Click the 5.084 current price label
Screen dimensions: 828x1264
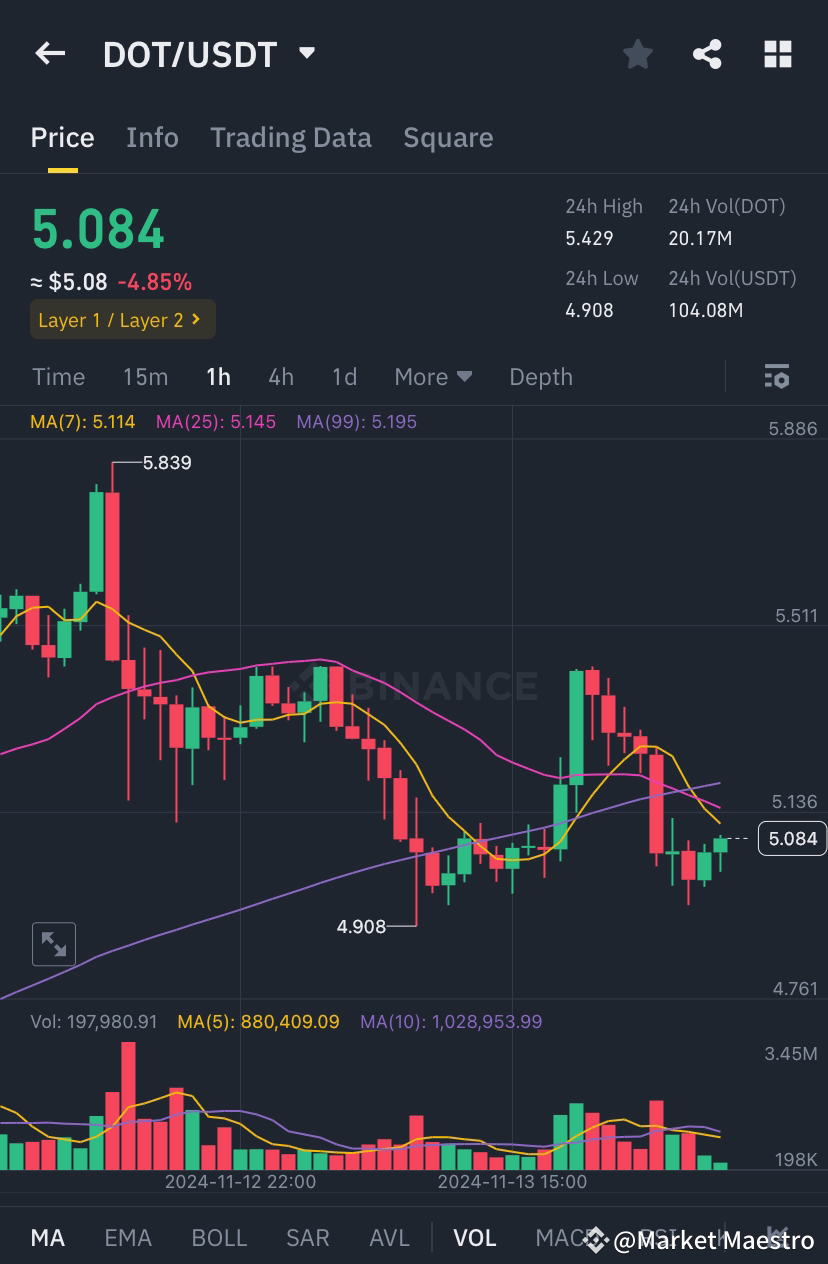[792, 839]
